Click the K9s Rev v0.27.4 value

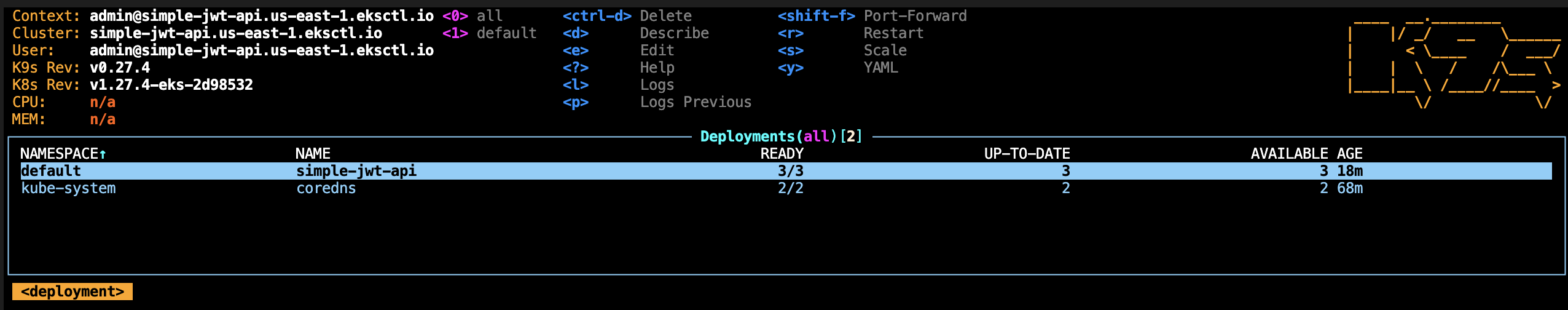coord(120,68)
